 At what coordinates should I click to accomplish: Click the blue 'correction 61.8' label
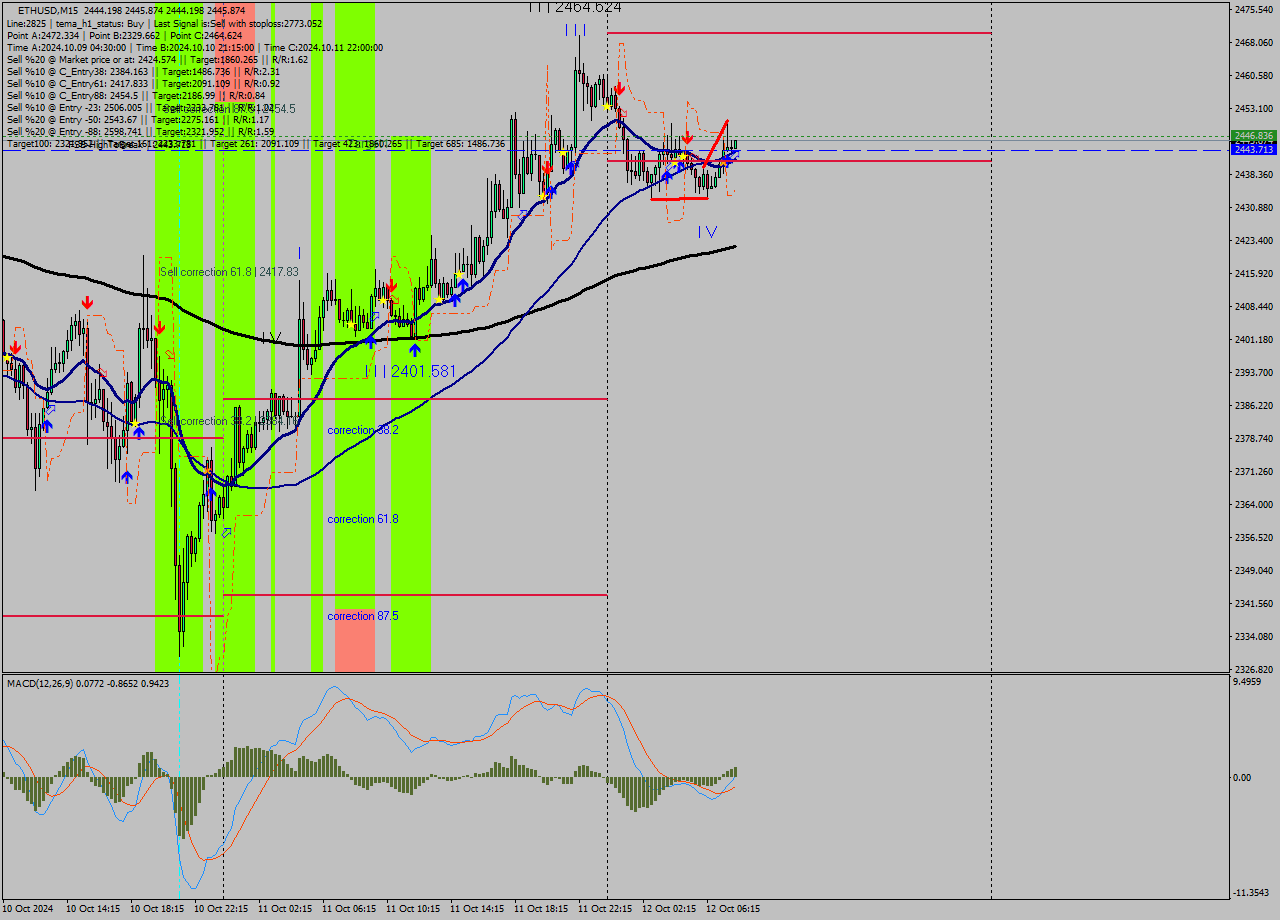pos(363,519)
